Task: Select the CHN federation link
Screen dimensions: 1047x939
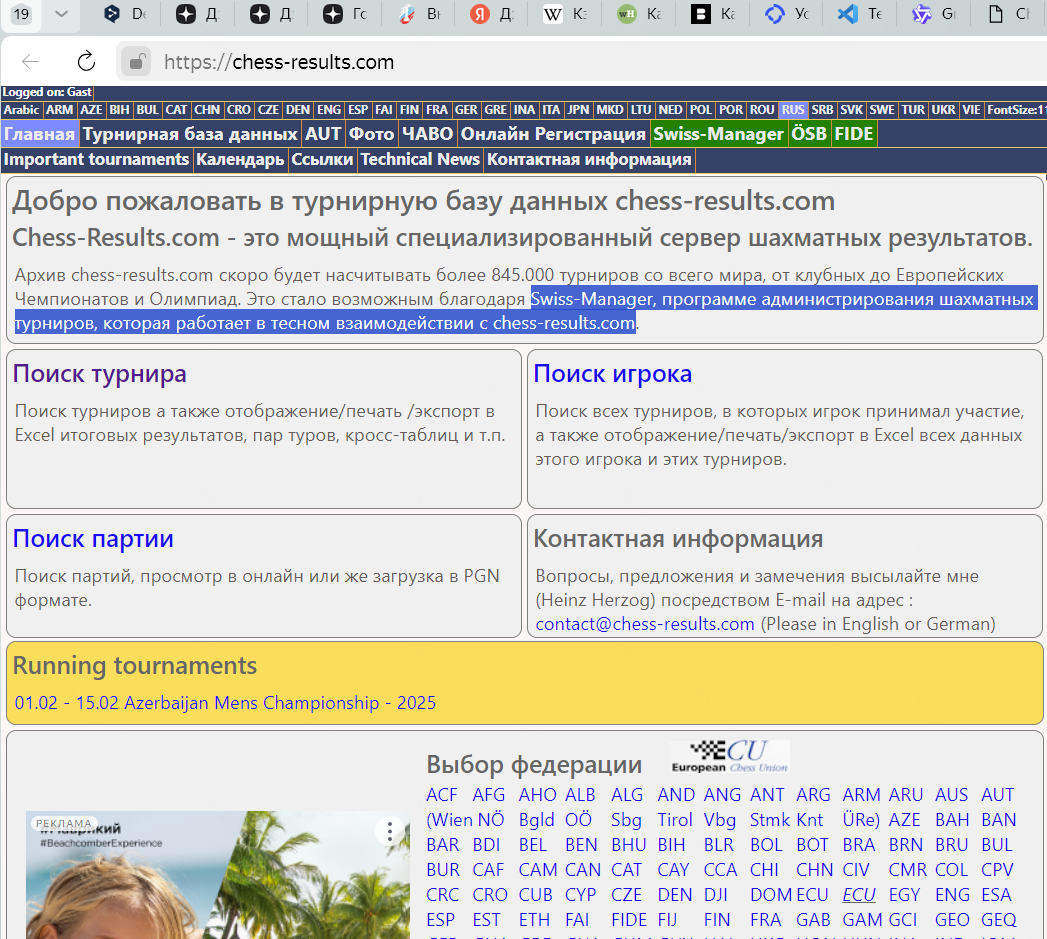Action: click(815, 870)
